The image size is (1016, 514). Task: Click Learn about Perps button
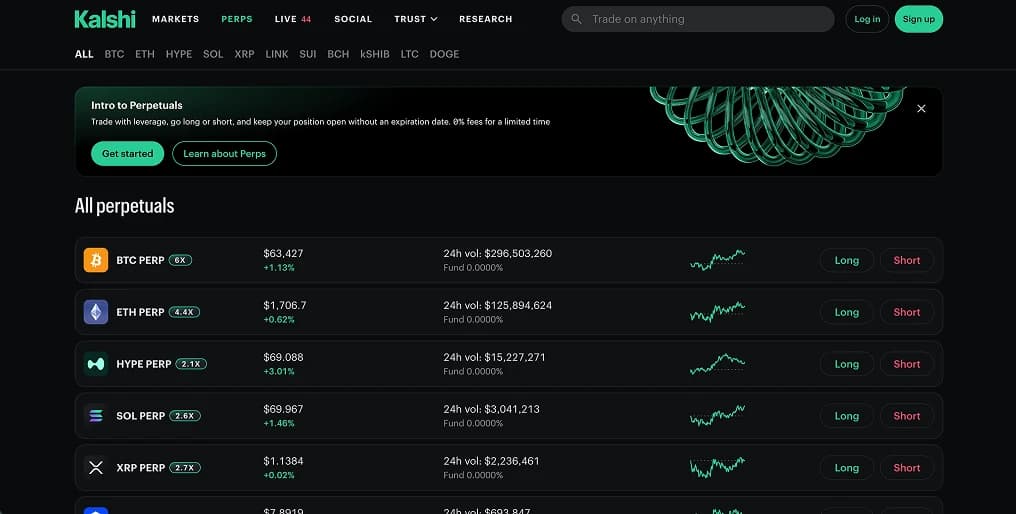click(x=224, y=154)
